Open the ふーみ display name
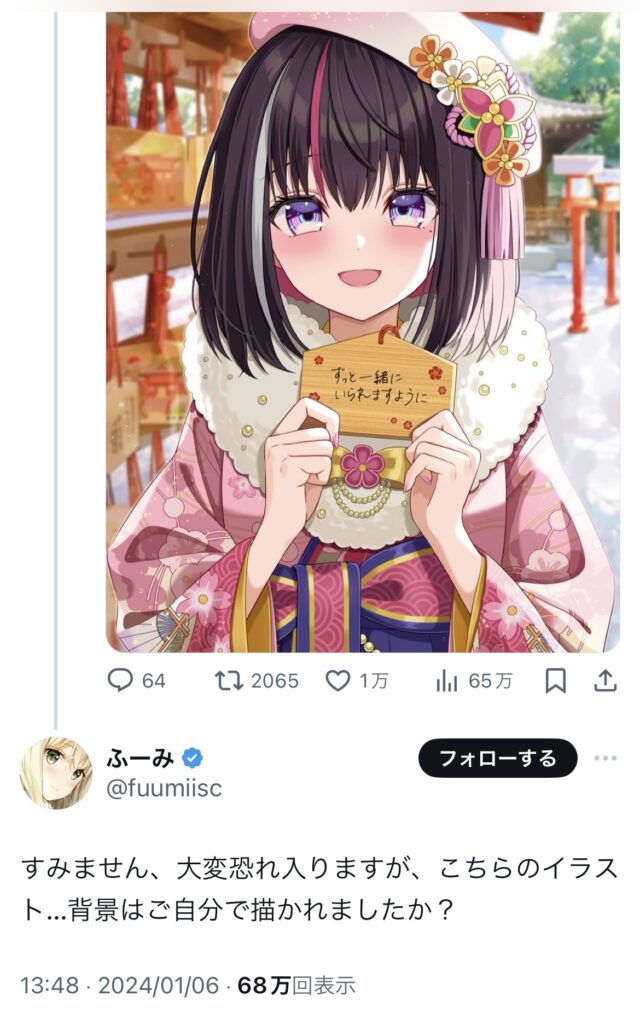 tap(140, 757)
